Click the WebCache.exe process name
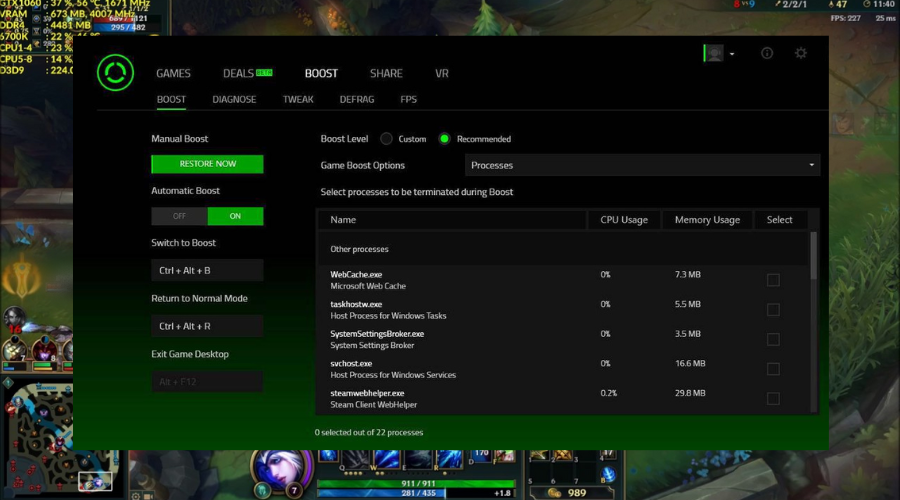 pos(356,274)
